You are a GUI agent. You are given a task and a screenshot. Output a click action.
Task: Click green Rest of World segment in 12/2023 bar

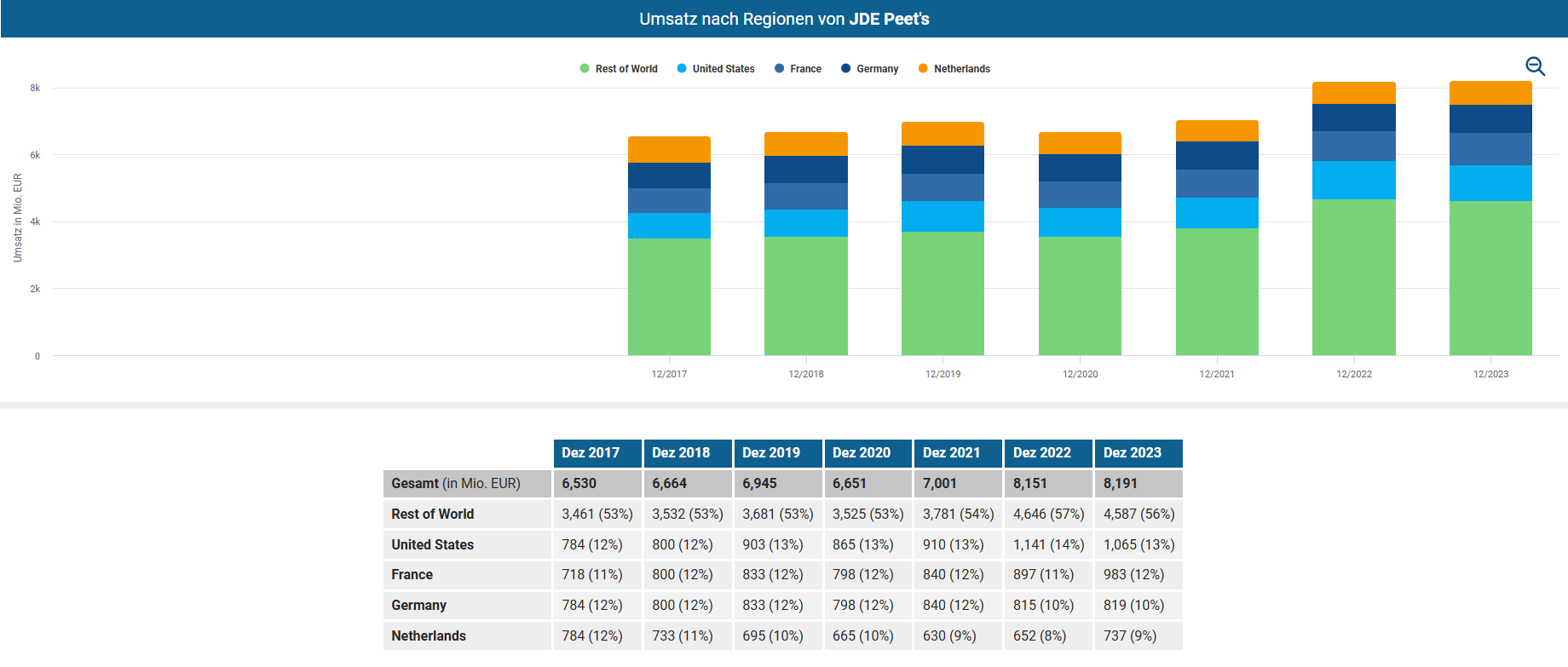pyautogui.click(x=1490, y=278)
